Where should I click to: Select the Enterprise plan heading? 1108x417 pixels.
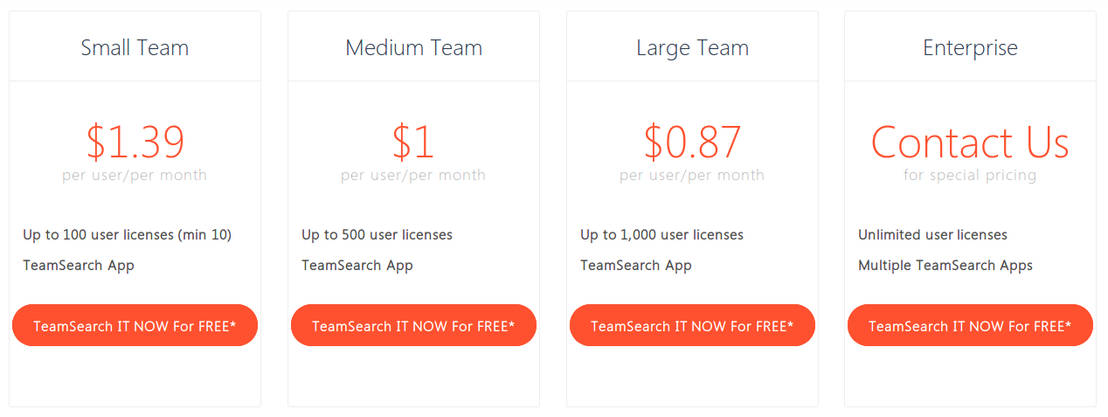(970, 47)
